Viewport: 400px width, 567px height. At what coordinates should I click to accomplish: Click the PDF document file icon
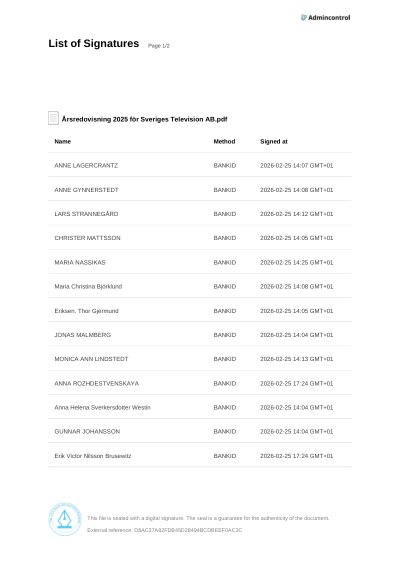[54, 118]
